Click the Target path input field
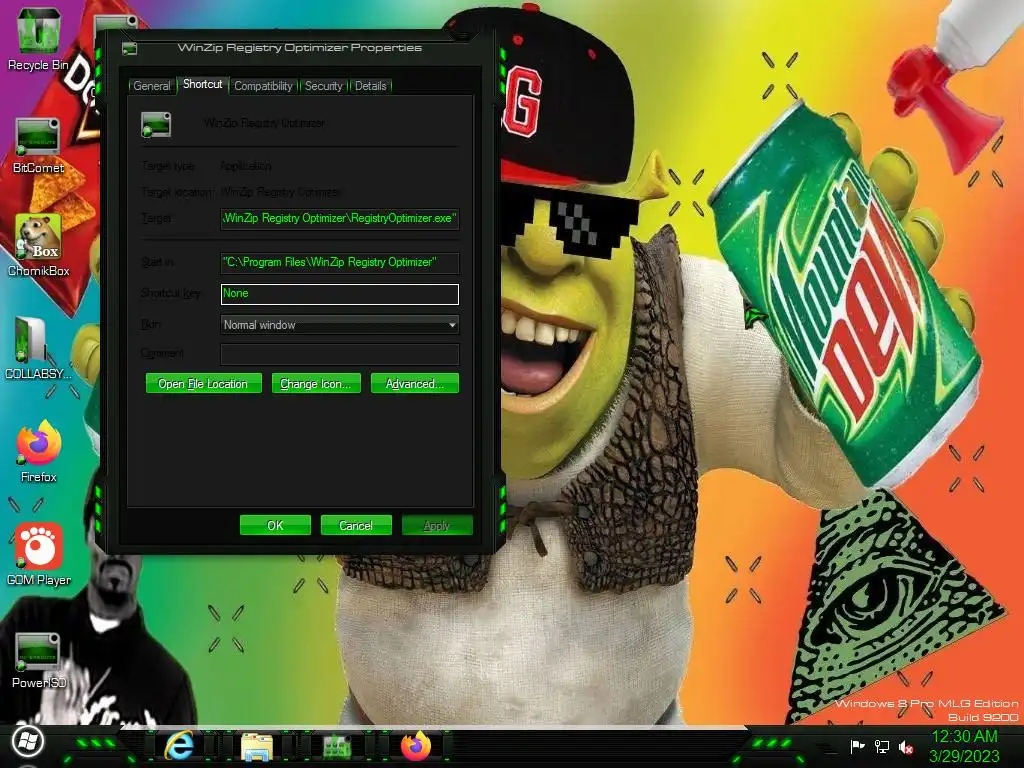 click(x=340, y=218)
